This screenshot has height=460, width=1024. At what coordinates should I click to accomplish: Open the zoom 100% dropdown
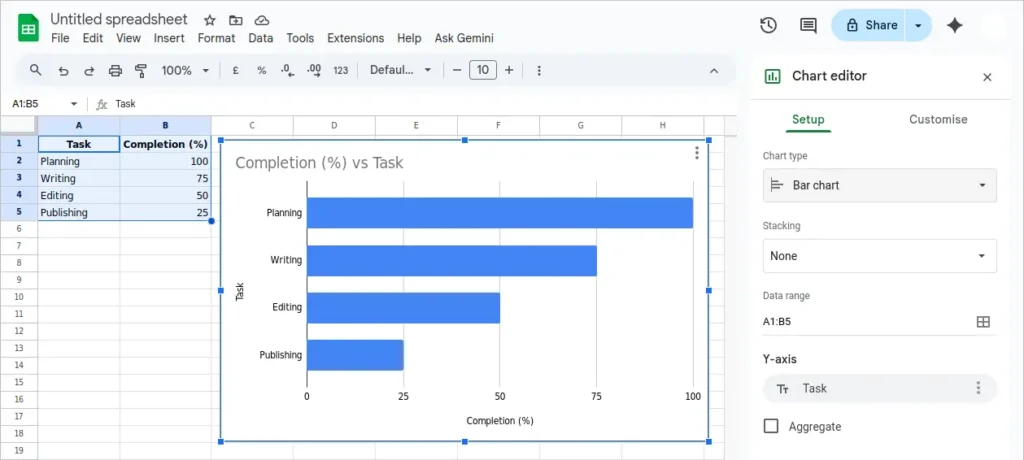(185, 71)
